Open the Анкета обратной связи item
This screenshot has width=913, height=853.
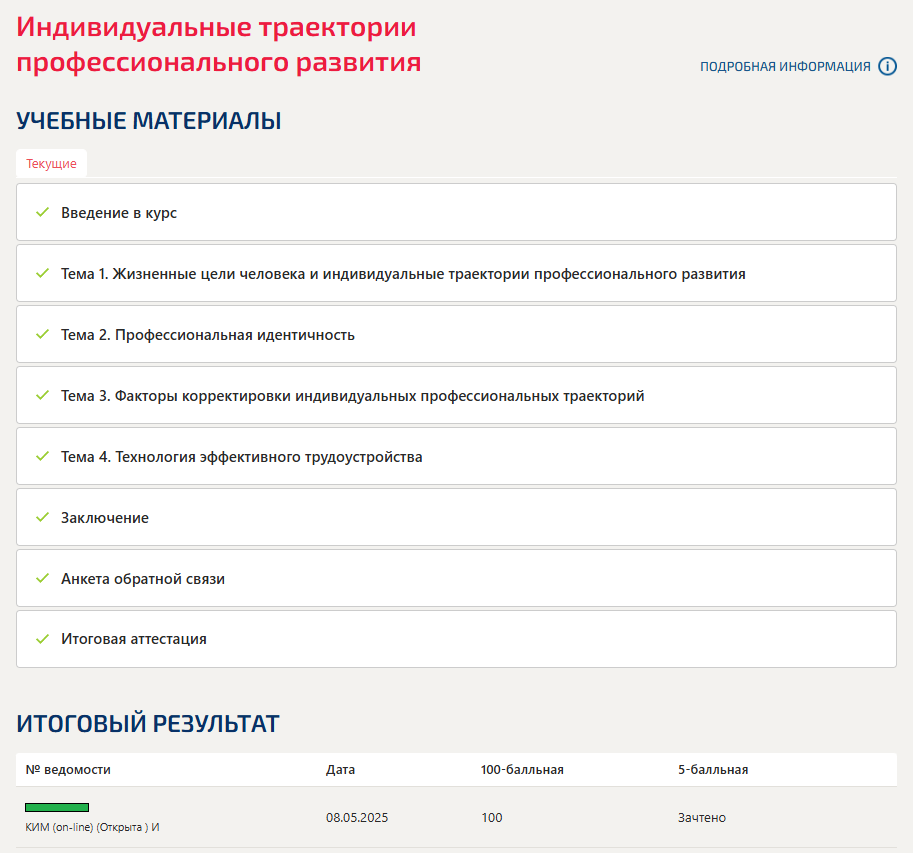tap(456, 579)
